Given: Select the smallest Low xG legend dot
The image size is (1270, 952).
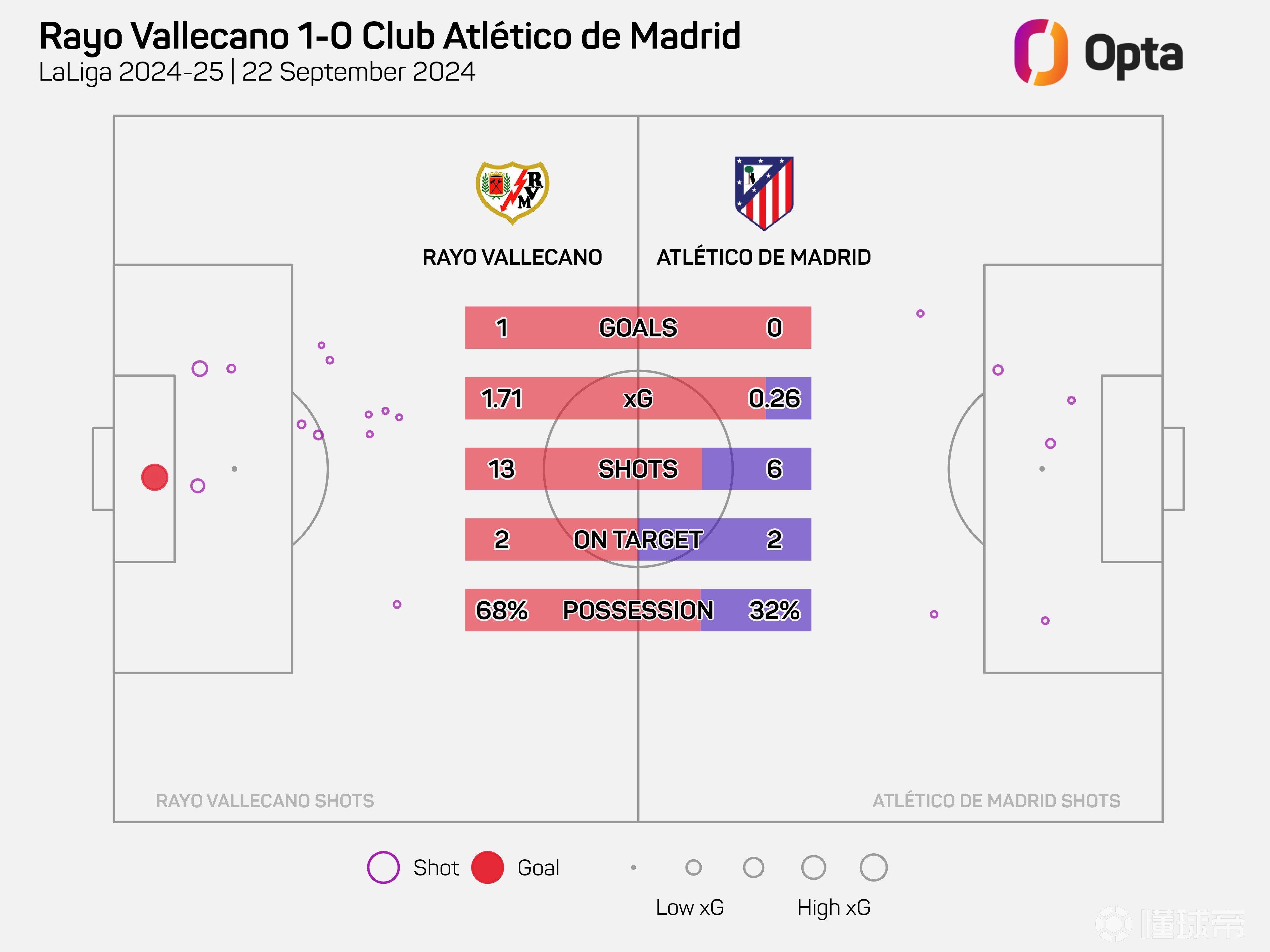Looking at the screenshot, I should [x=633, y=868].
